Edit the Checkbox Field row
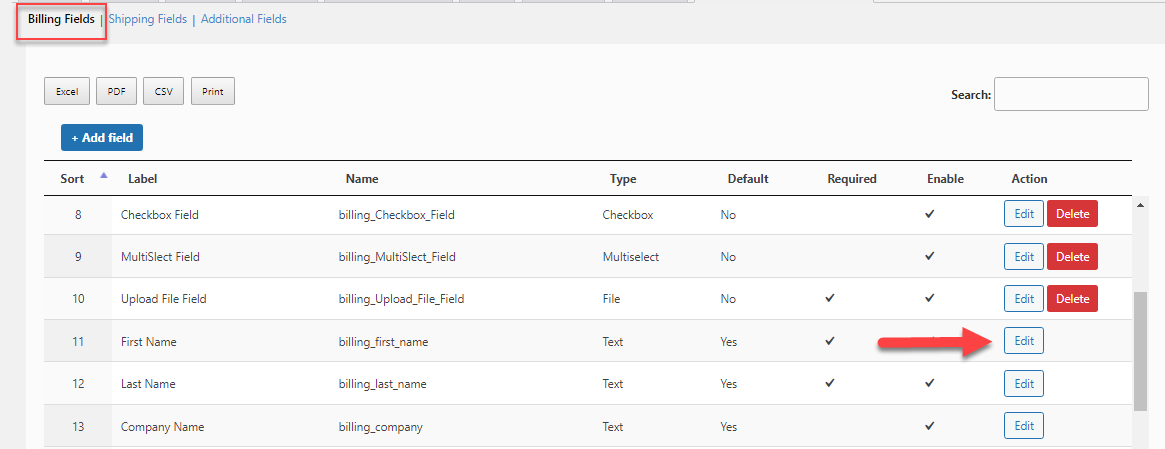This screenshot has height=449, width=1165. (1024, 214)
